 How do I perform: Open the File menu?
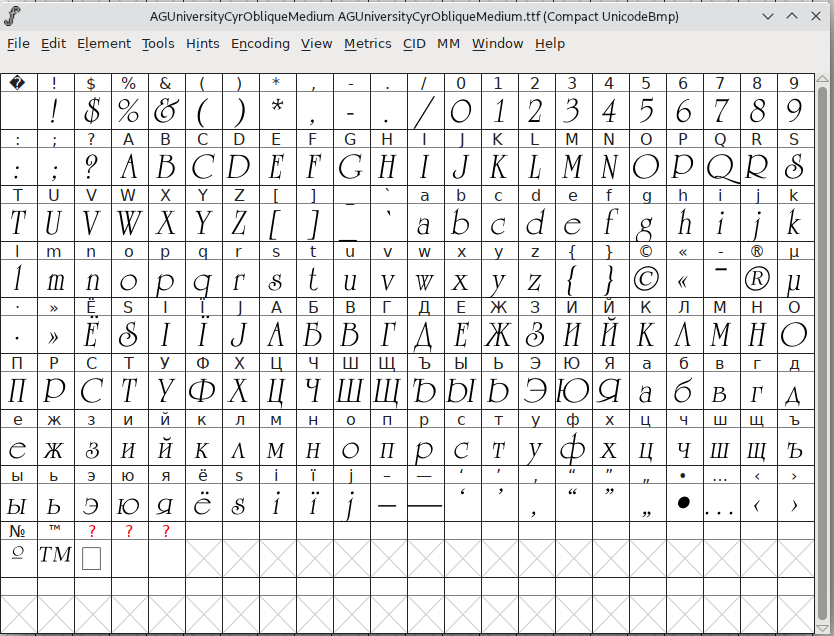point(18,44)
